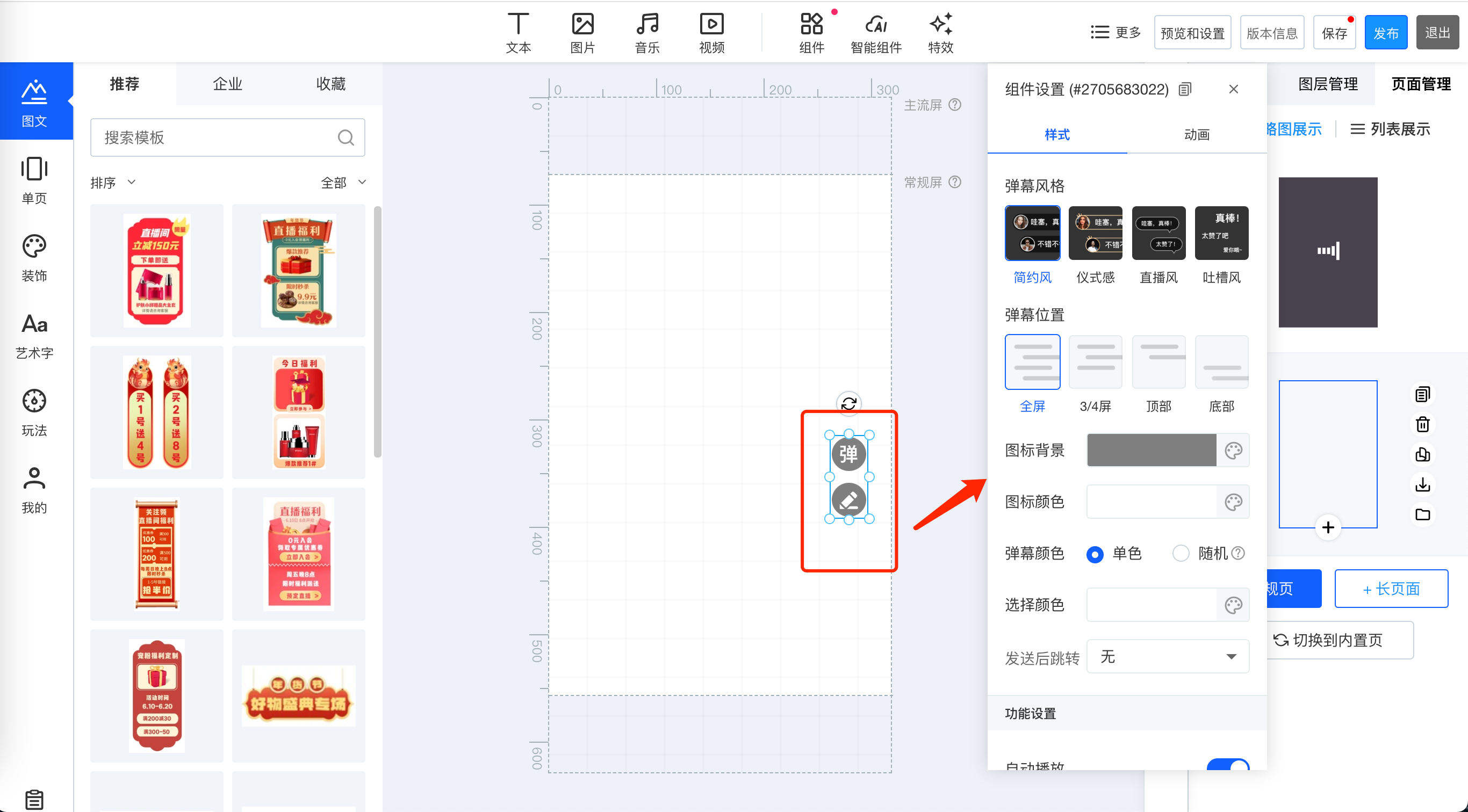Click the 搜索模板 search field
1468x812 pixels.
pyautogui.click(x=219, y=137)
